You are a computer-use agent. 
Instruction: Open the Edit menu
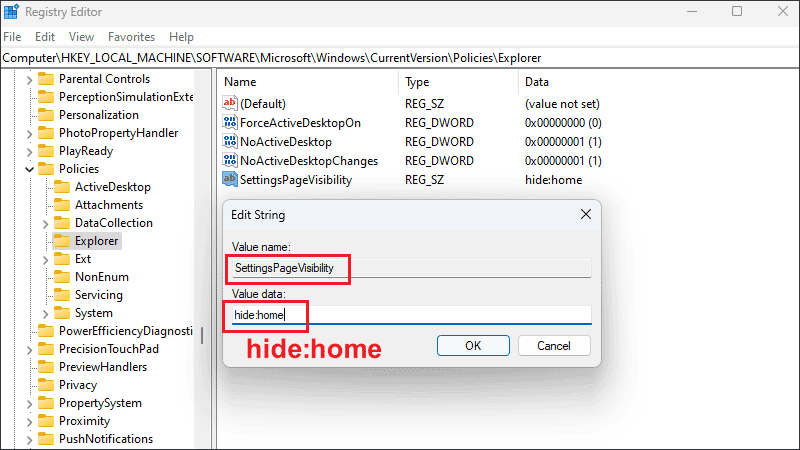(45, 37)
